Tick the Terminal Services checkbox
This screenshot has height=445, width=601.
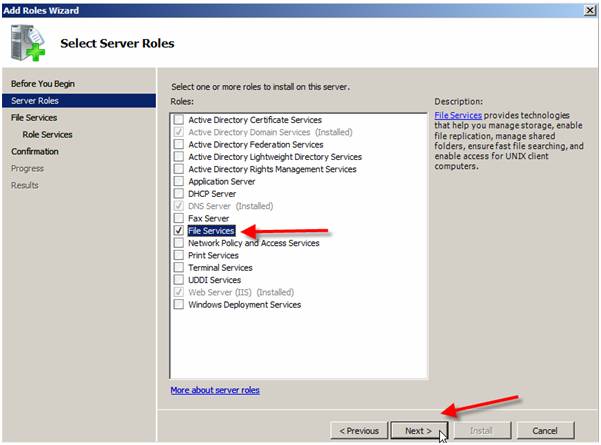[x=179, y=267]
